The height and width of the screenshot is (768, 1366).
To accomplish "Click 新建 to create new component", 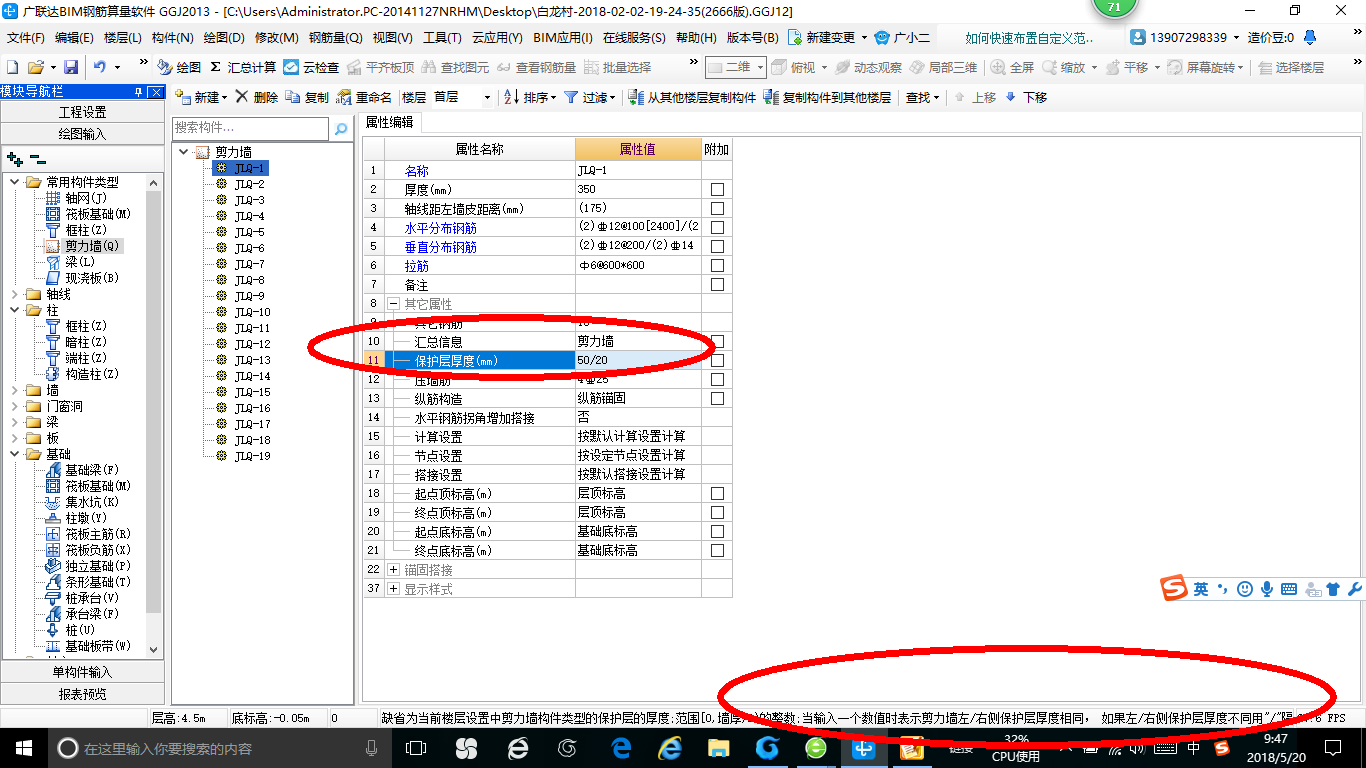I will point(201,97).
